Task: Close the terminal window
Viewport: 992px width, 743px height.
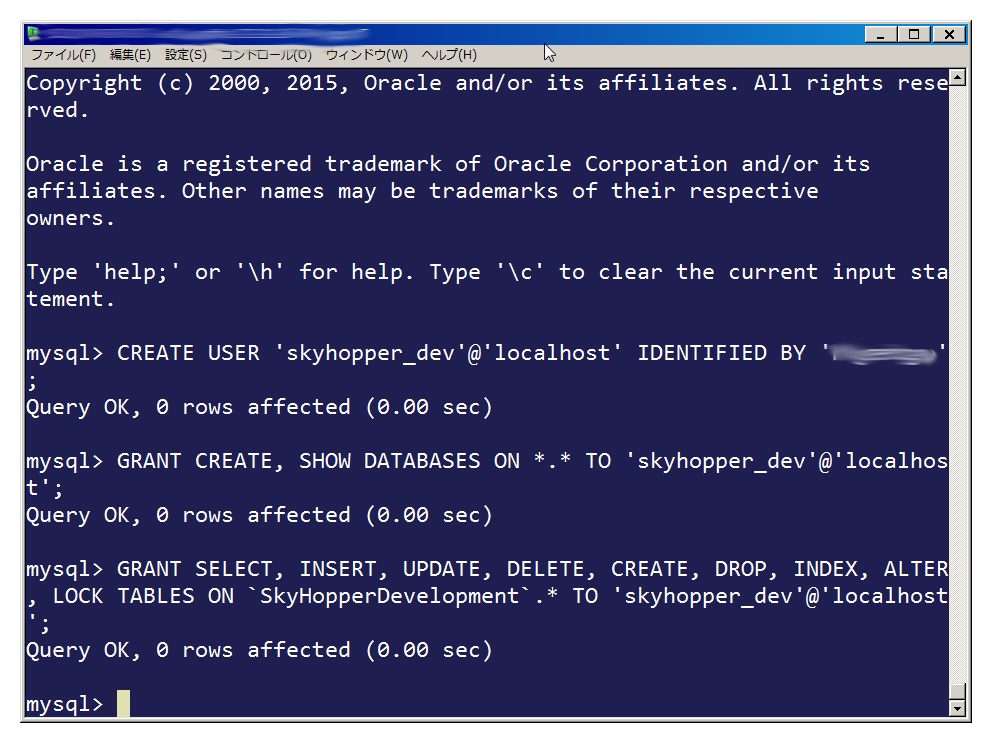Action: [x=949, y=34]
